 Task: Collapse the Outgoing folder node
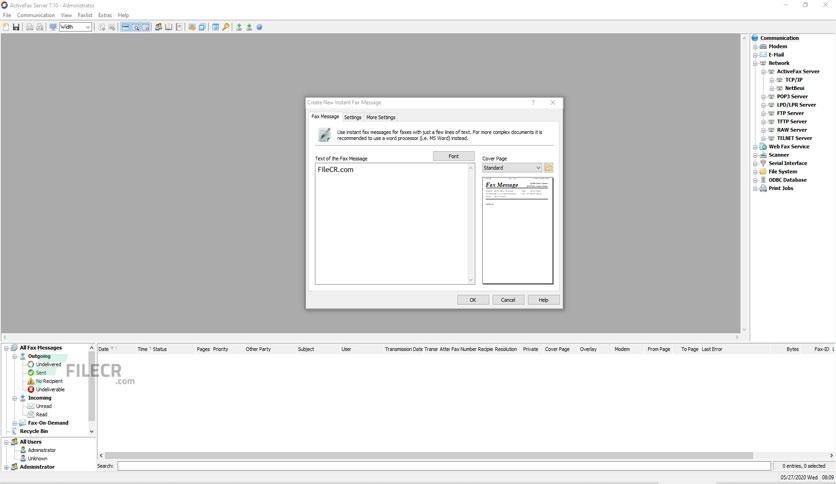tap(15, 356)
